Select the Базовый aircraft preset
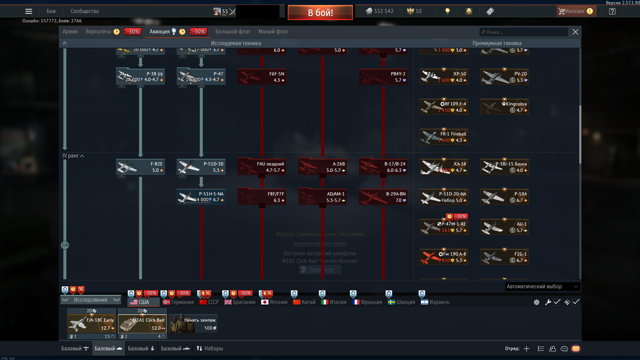 click(75, 349)
